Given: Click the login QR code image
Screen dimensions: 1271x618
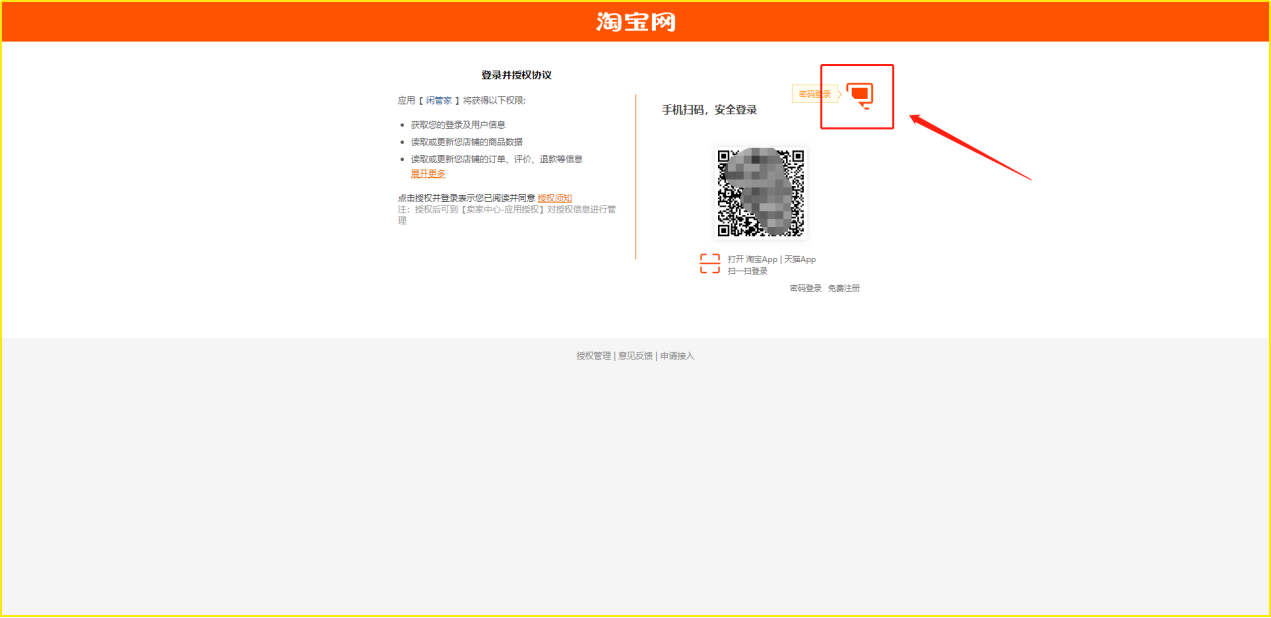Looking at the screenshot, I should tap(761, 192).
